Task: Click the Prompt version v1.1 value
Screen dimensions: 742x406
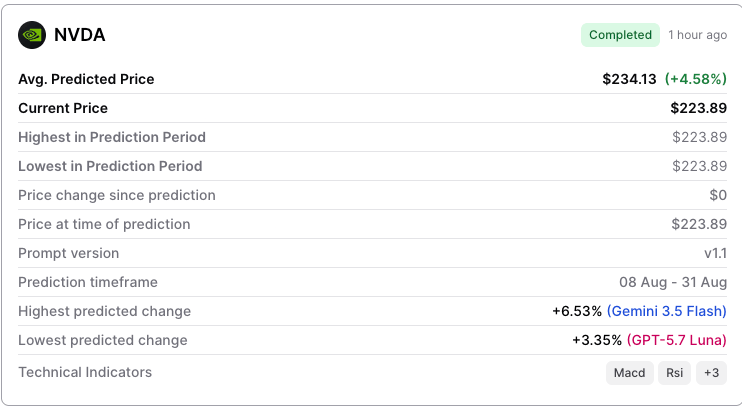Action: coord(716,253)
